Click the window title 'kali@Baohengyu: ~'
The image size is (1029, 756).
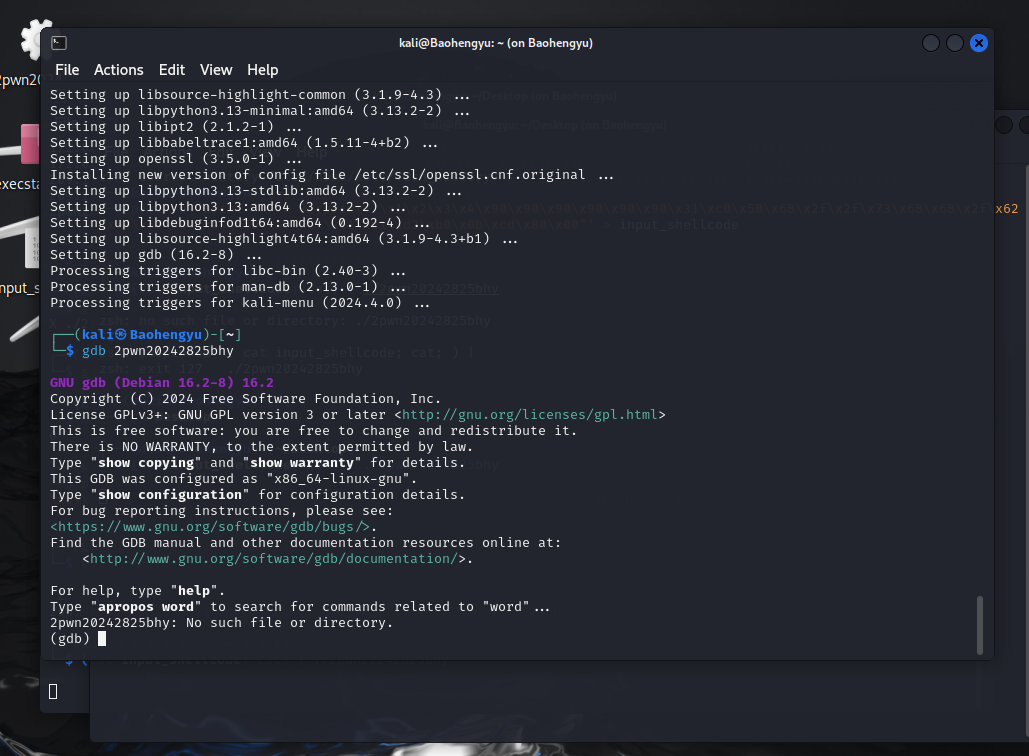495,43
